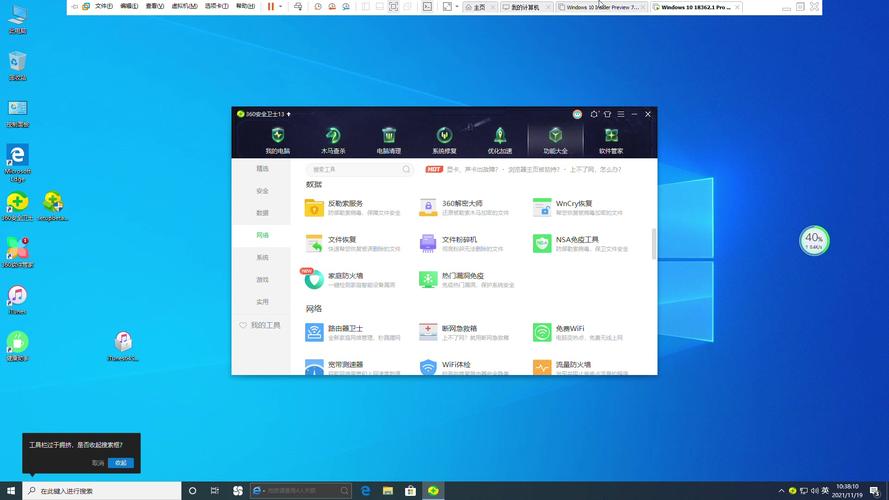
Task: Open 优化加速 rocket speed-up module
Action: [499, 141]
